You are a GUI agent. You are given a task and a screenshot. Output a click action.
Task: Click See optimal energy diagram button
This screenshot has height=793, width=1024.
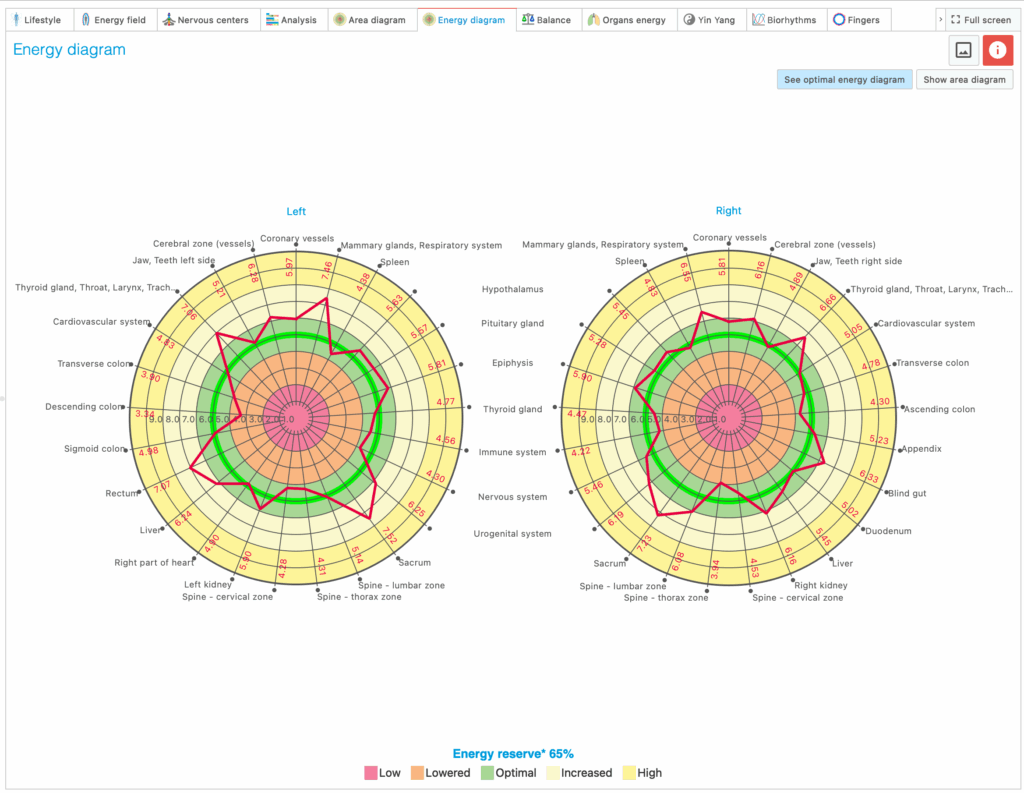pos(844,80)
